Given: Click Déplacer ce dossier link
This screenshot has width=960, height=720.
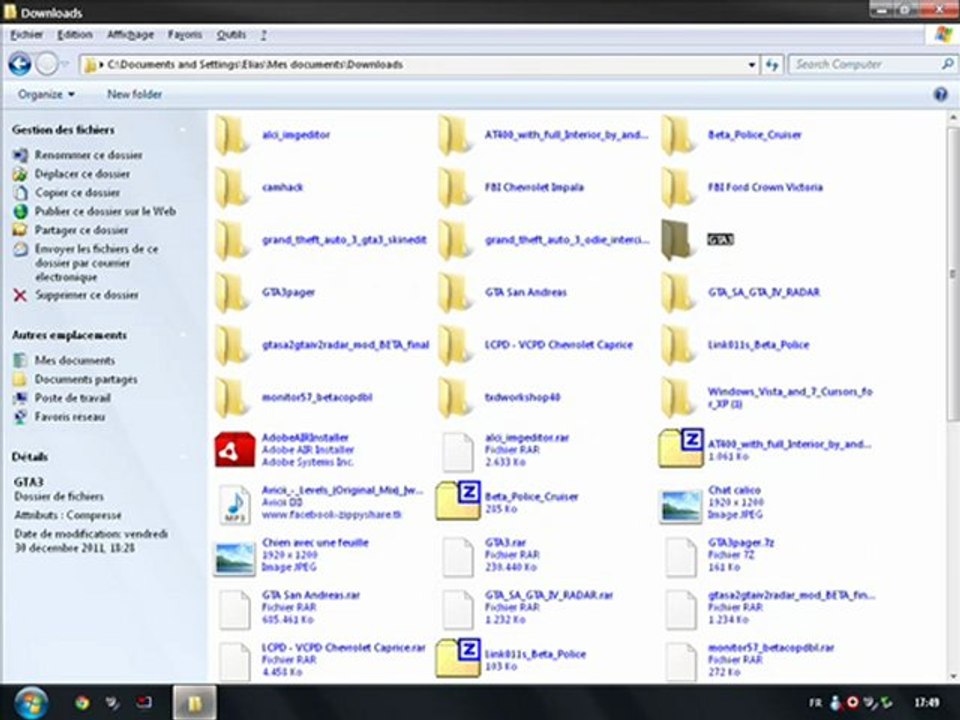Looking at the screenshot, I should click(82, 174).
